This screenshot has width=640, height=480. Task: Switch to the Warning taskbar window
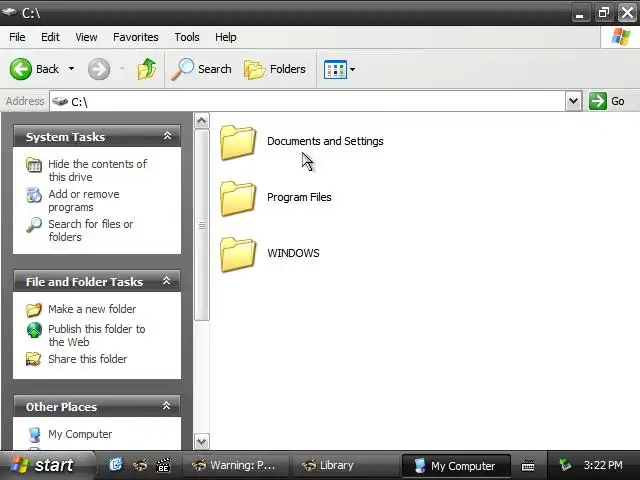click(234, 465)
